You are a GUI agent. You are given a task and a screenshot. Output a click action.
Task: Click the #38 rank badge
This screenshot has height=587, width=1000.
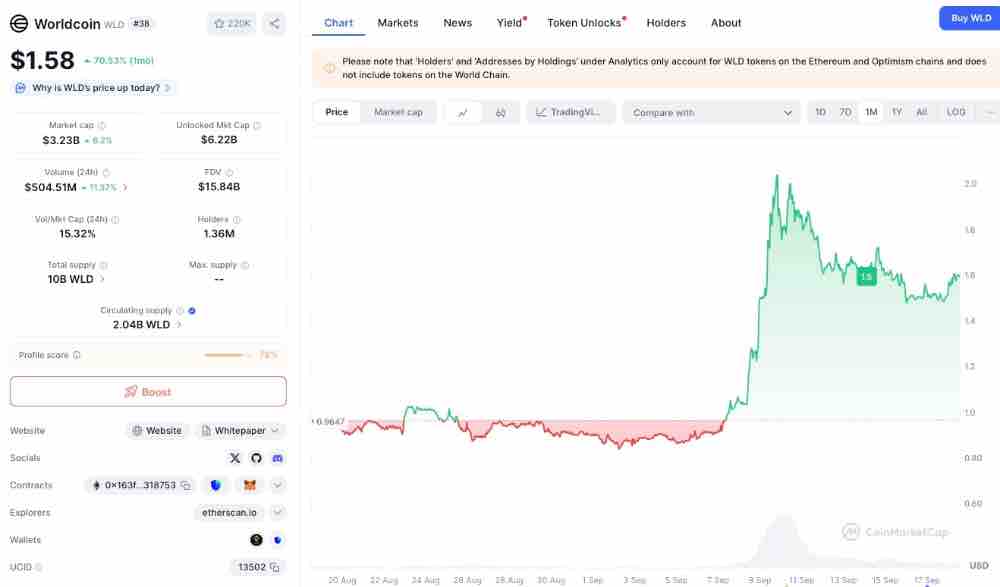tap(141, 24)
